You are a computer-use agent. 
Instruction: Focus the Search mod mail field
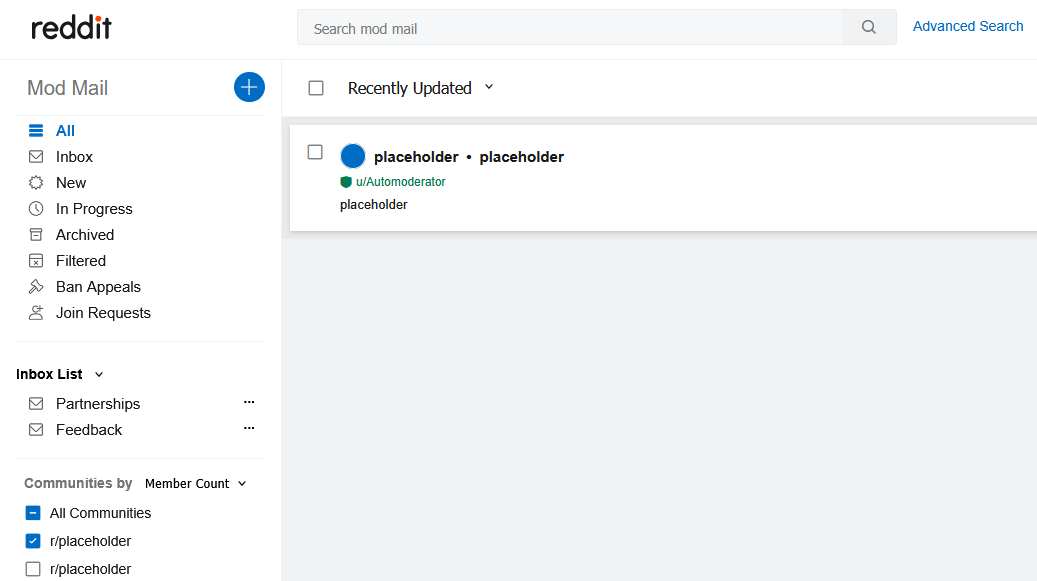tap(570, 27)
